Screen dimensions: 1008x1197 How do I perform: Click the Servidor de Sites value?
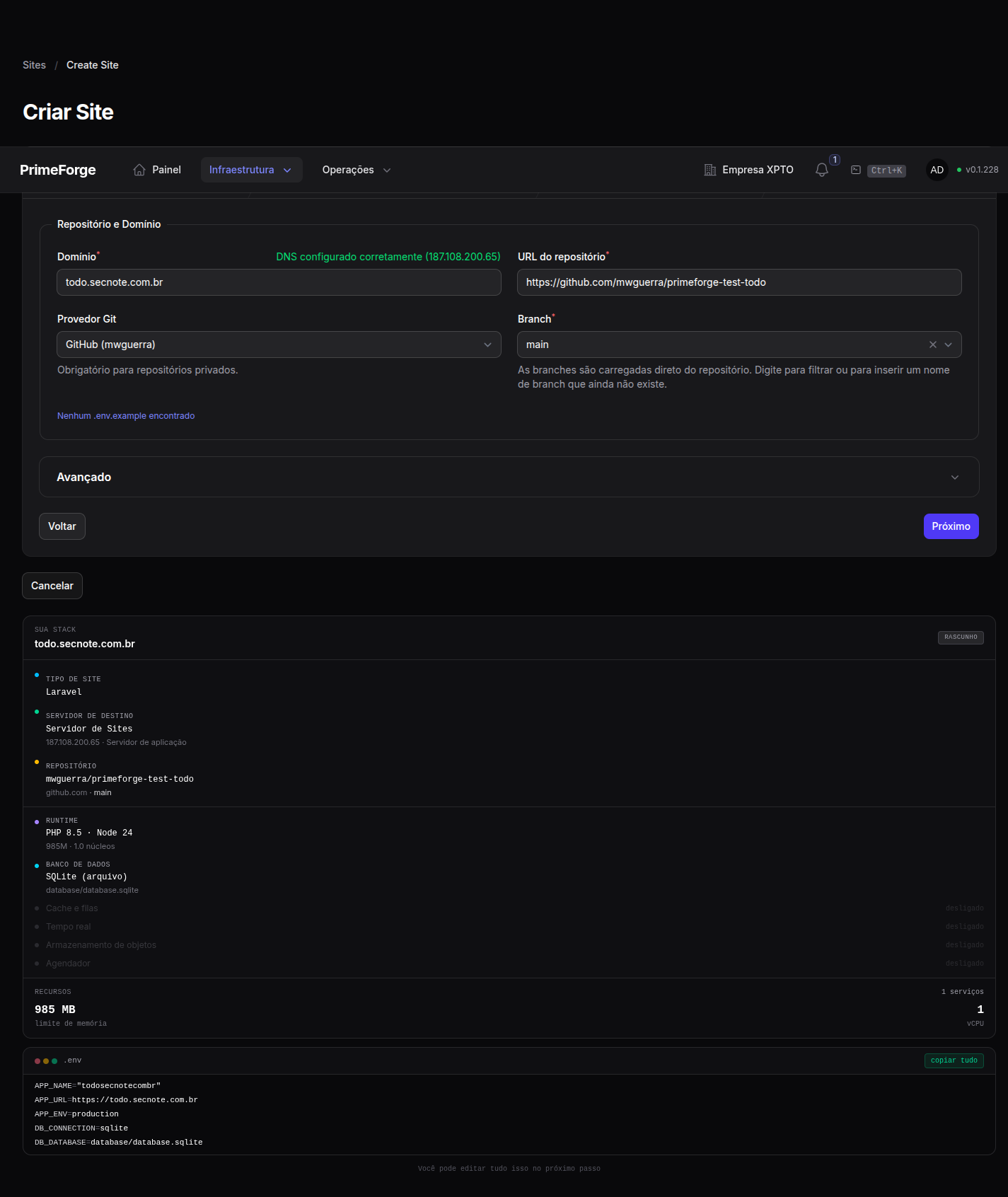pos(89,729)
